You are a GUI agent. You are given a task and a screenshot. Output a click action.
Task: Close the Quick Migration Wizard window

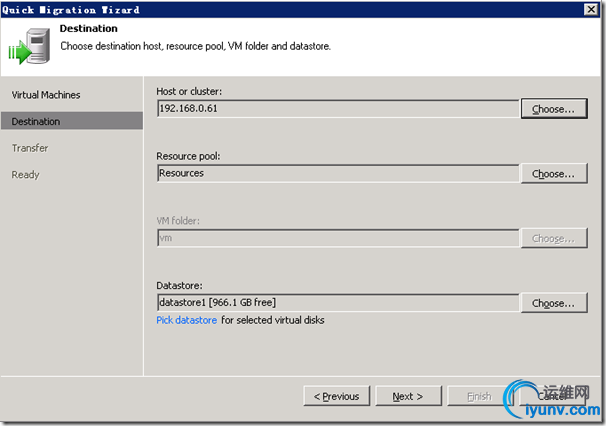pos(591,9)
